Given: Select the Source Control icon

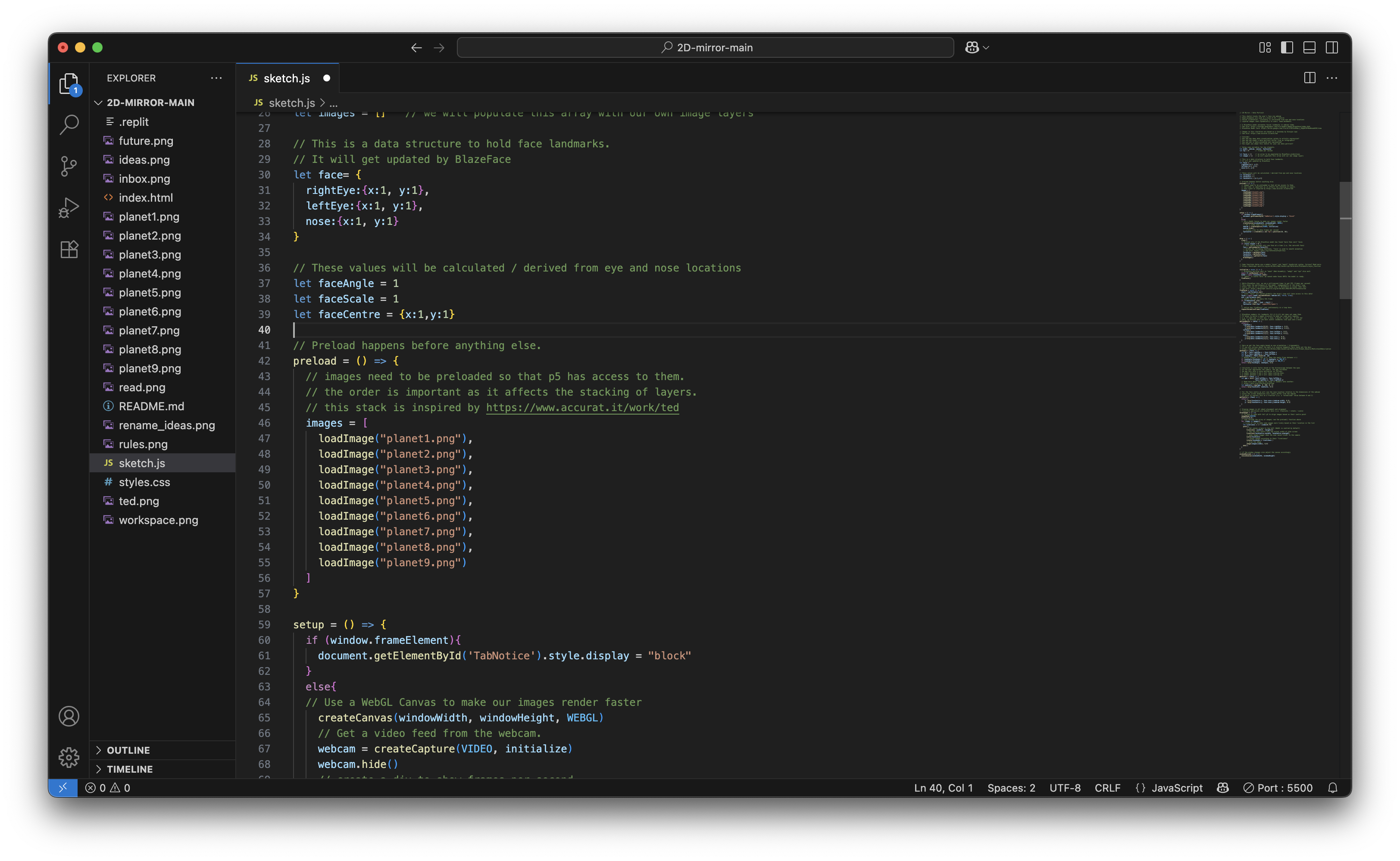Looking at the screenshot, I should [69, 166].
